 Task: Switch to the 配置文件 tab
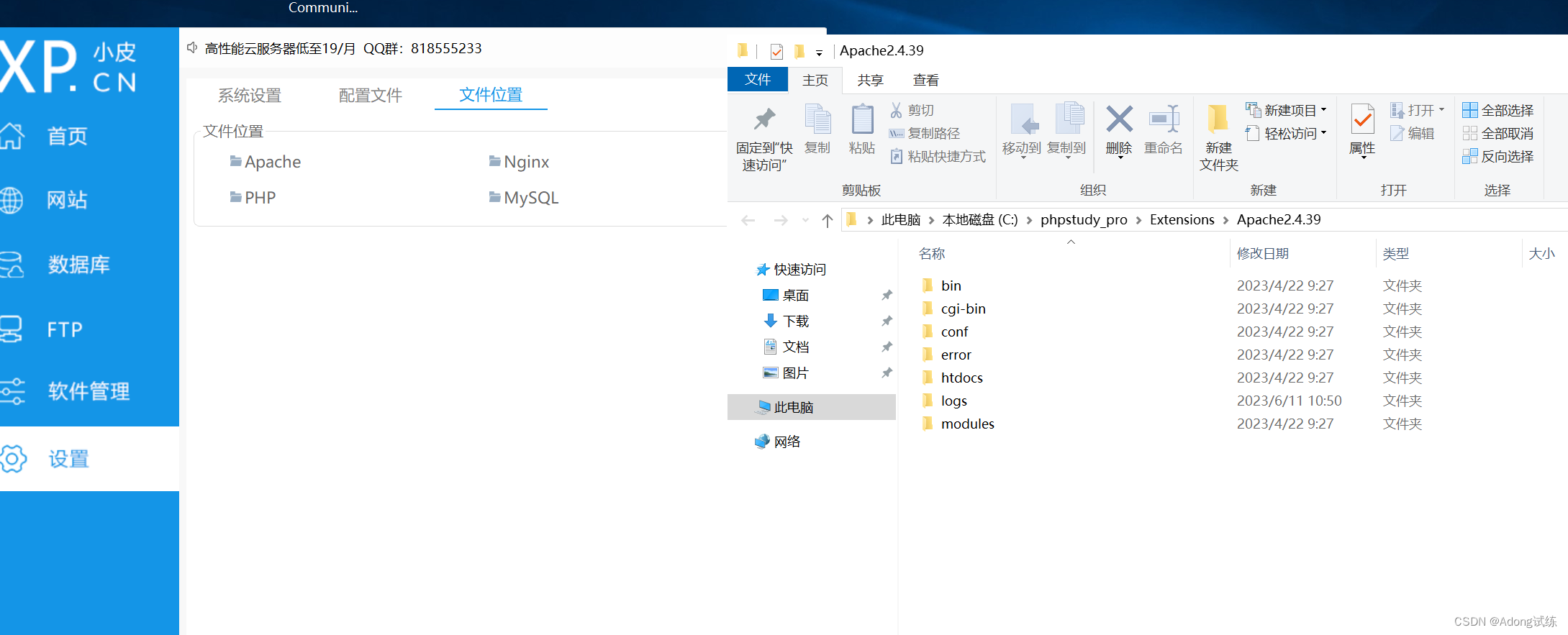[371, 95]
